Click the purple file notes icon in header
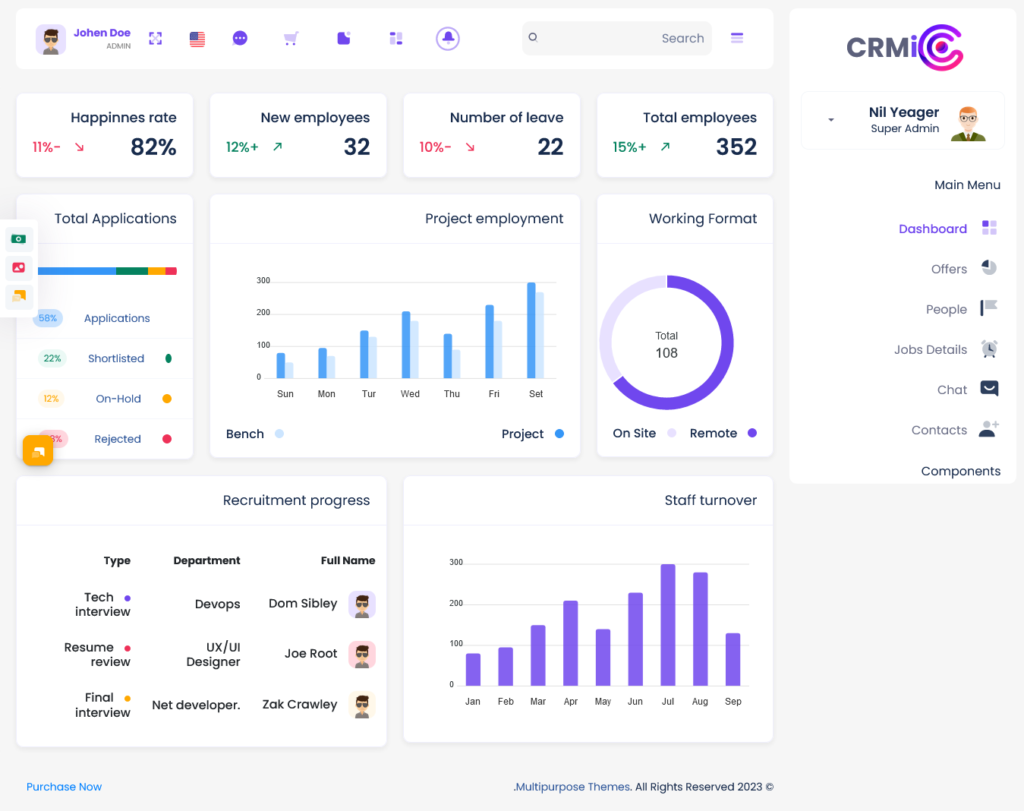1024x811 pixels. coord(344,39)
